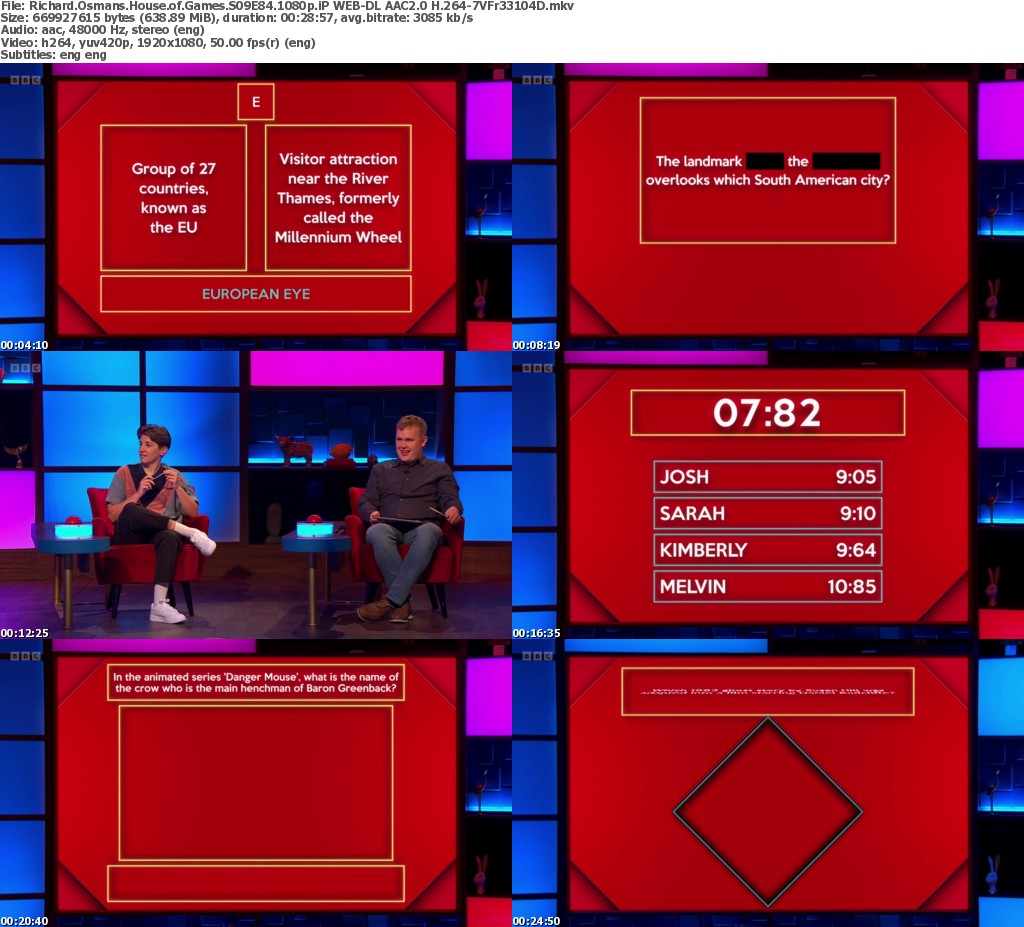
Task: Select the SARAH 9:10 score row
Action: [x=767, y=514]
